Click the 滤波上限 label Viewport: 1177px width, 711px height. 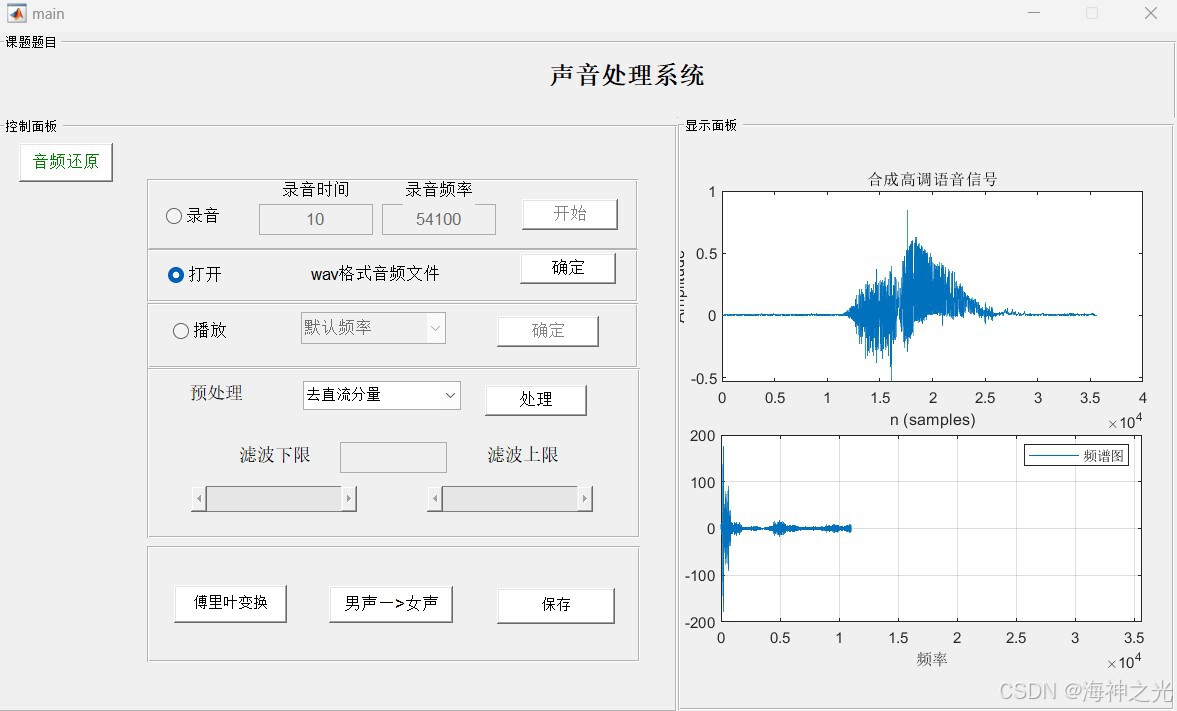pyautogui.click(x=523, y=455)
